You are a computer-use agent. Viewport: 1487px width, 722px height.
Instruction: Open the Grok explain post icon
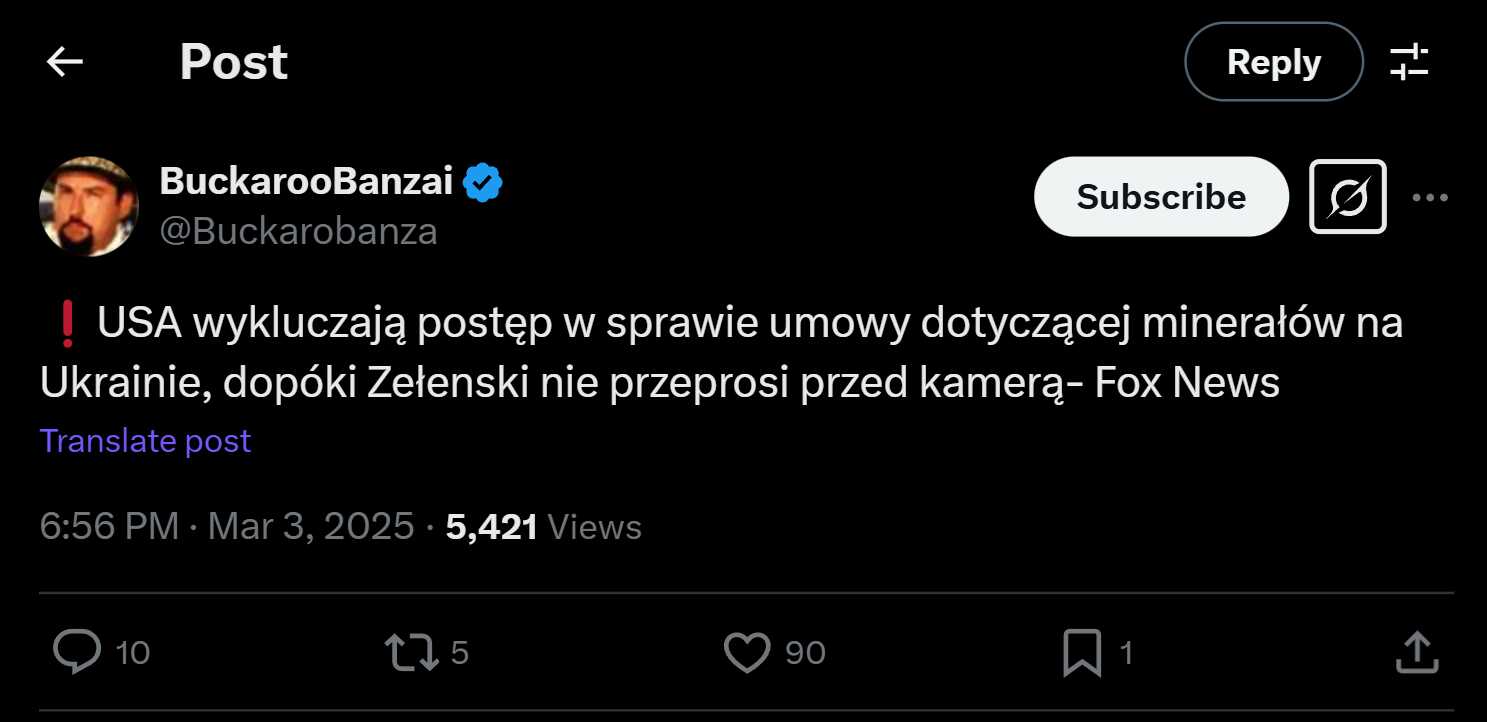1347,197
